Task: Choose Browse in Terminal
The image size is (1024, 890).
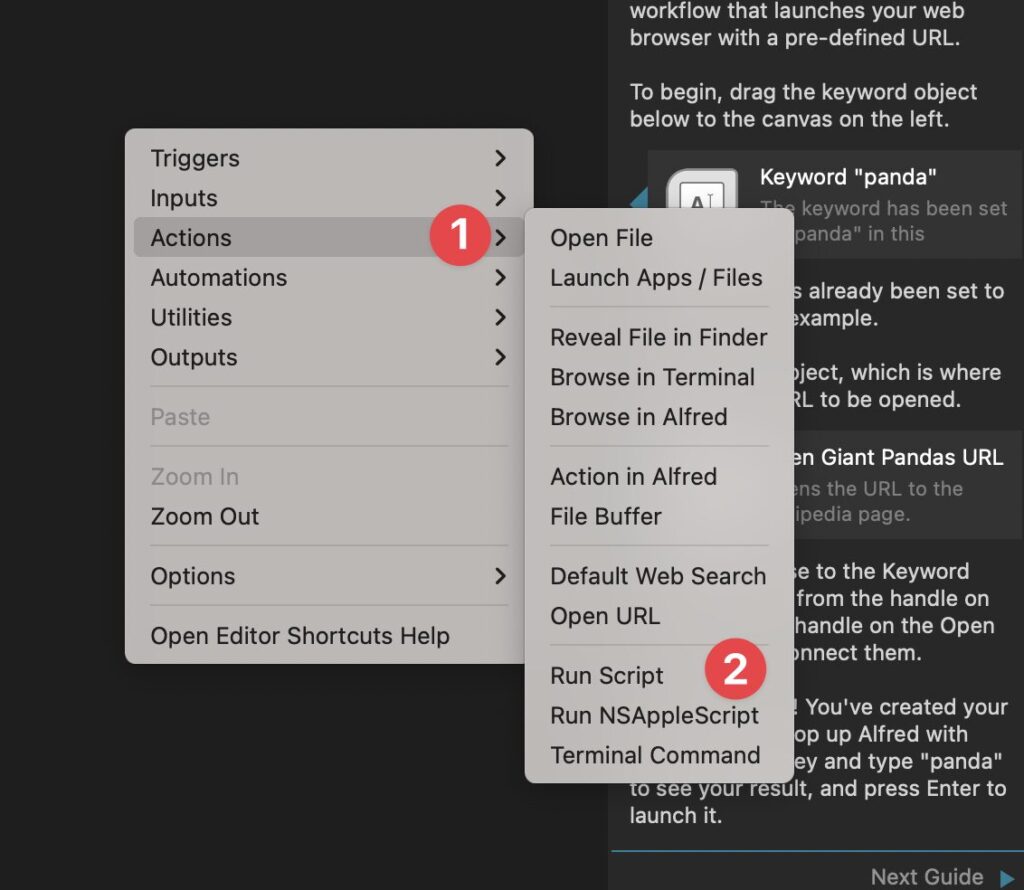Action: (659, 377)
